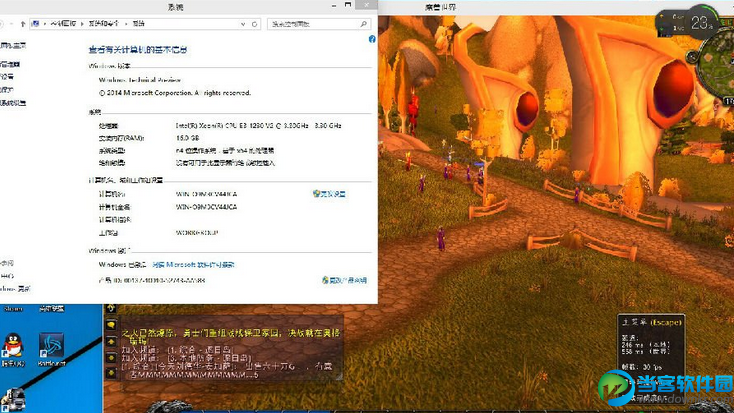This screenshot has width=734, height=413.
Task: Click yellow system message in chat frame
Action: click(x=230, y=337)
